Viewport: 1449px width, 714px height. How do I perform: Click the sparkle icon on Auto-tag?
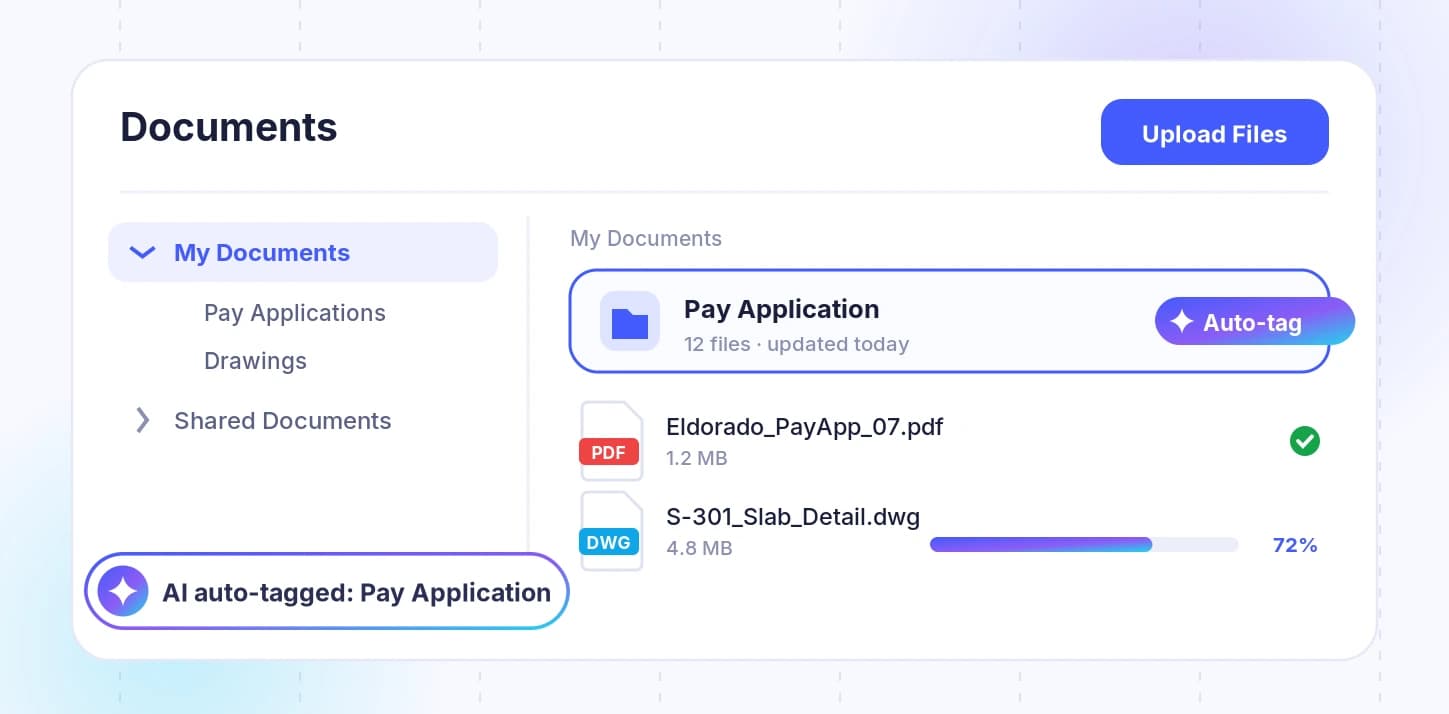tap(1182, 322)
